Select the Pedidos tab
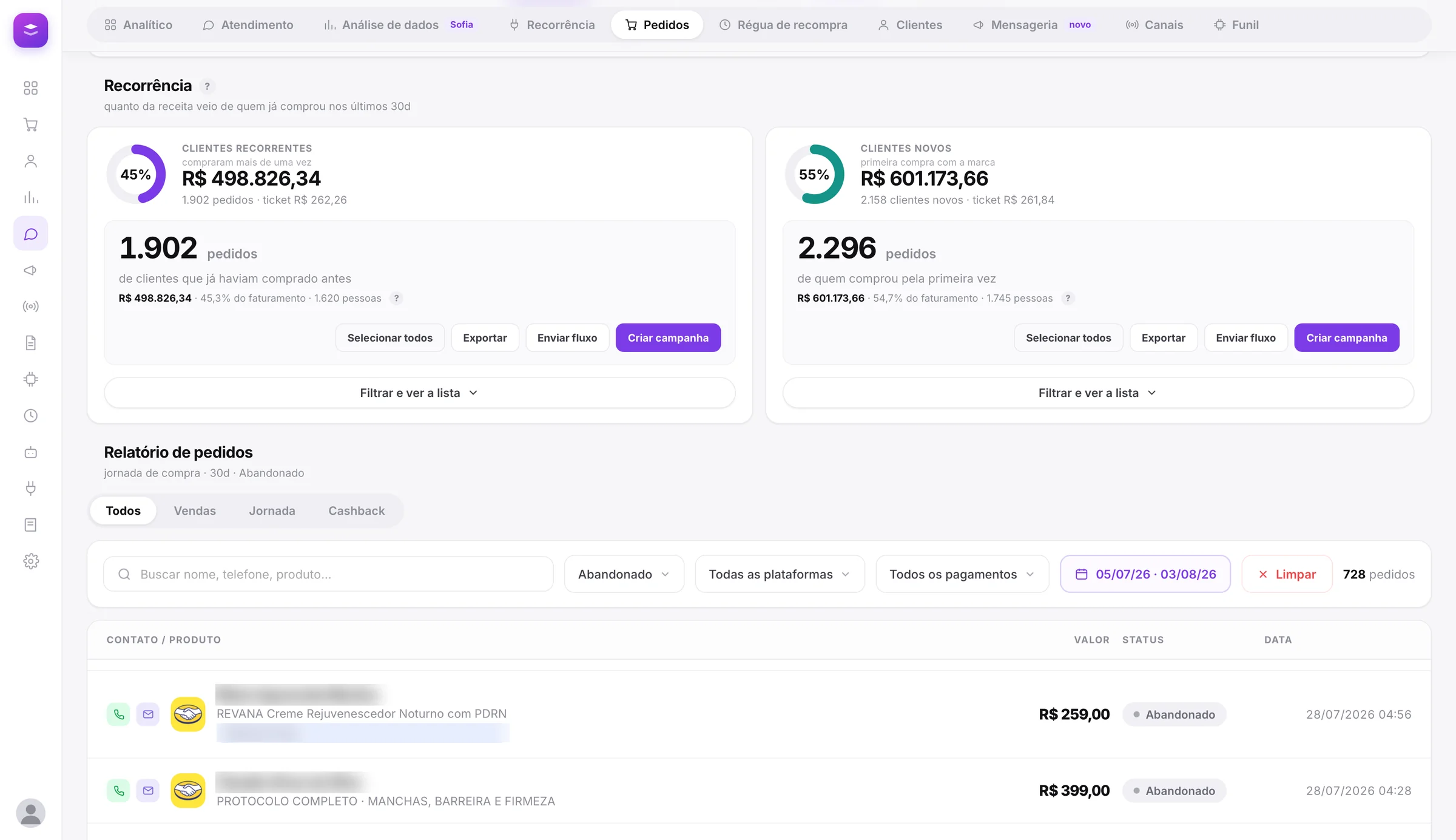 [657, 25]
